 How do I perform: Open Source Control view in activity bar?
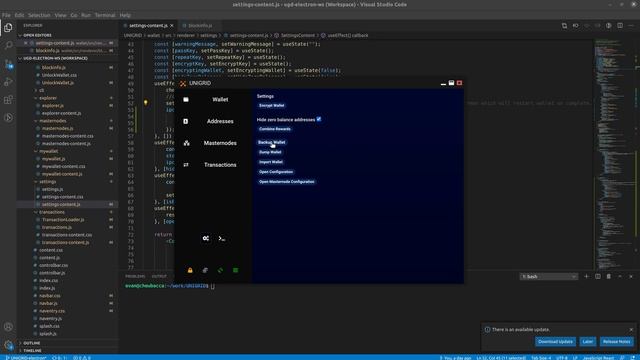pyautogui.click(x=8, y=64)
